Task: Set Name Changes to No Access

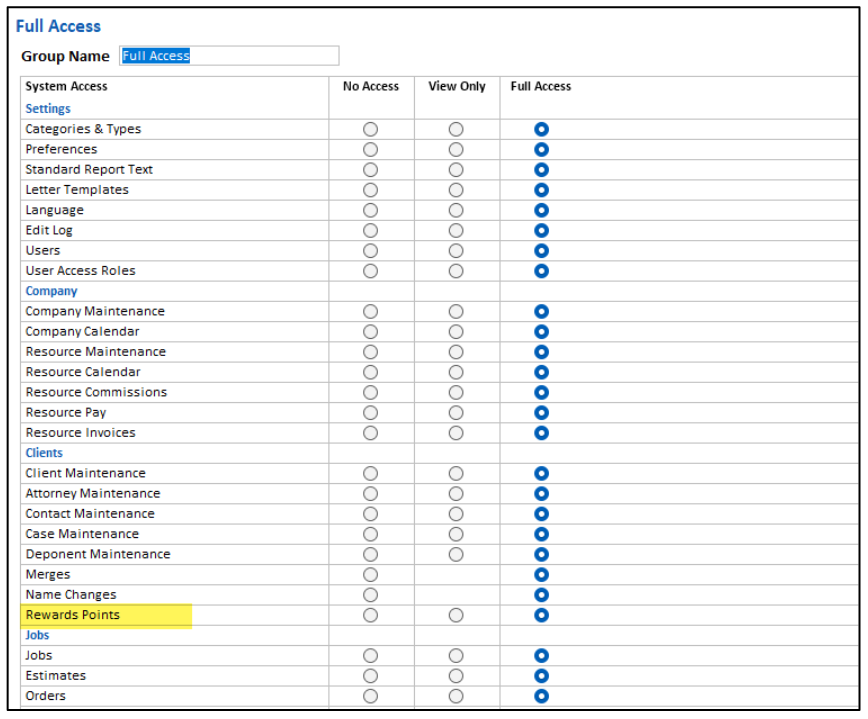Action: tap(370, 595)
